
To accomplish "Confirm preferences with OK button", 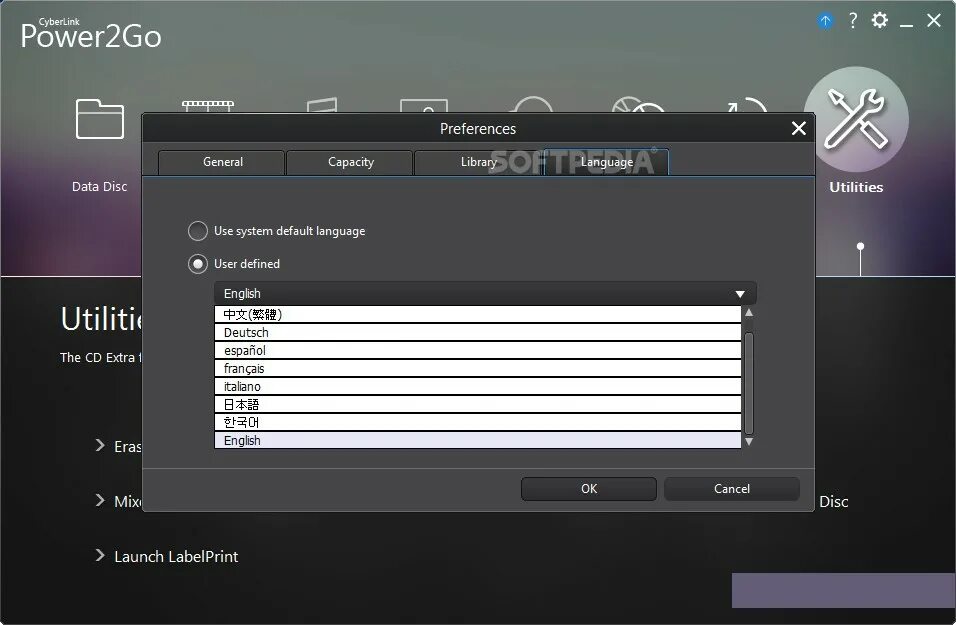I will [x=589, y=489].
